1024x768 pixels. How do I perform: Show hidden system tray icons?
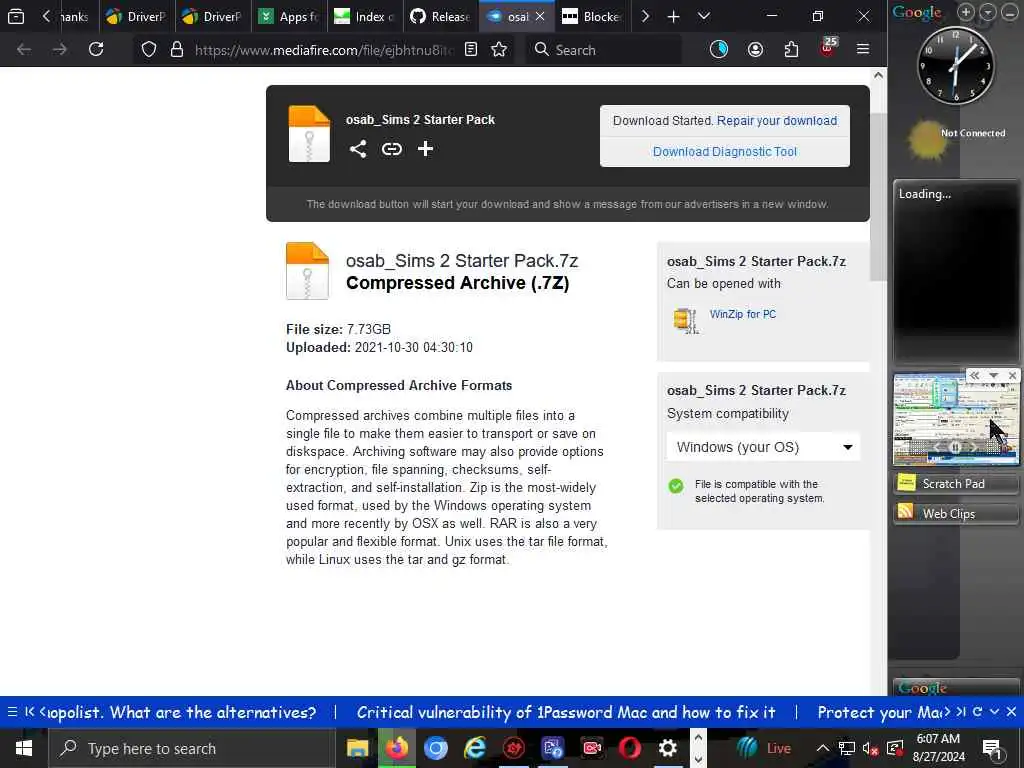(823, 748)
